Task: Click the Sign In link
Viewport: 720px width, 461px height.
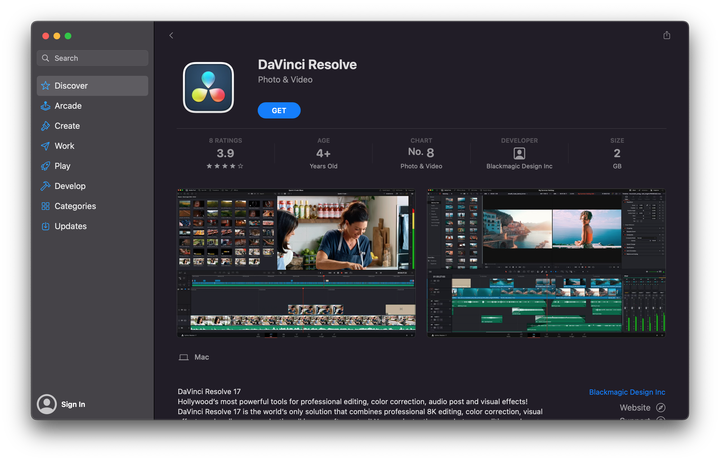Action: 73,405
